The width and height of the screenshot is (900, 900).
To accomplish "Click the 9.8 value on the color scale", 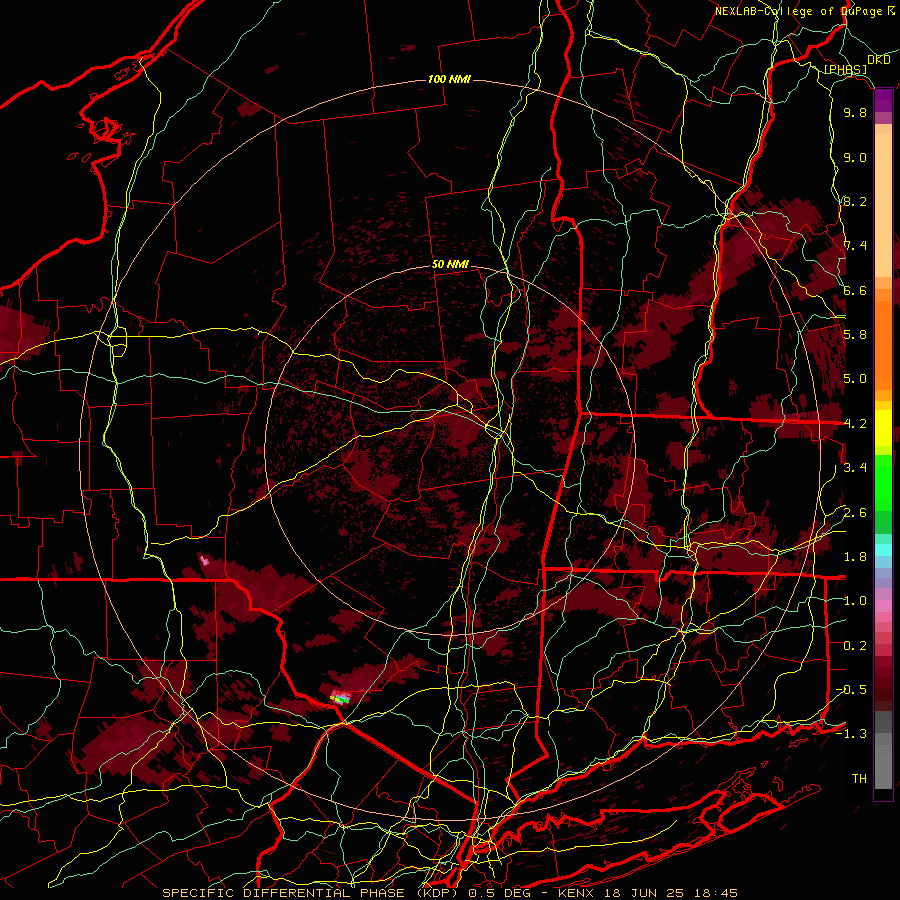I will tap(855, 112).
